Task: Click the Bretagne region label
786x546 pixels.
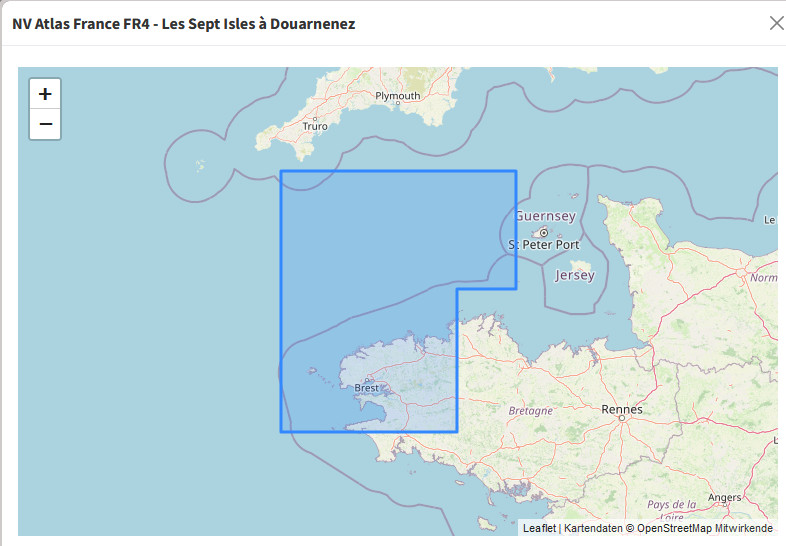Action: point(530,411)
